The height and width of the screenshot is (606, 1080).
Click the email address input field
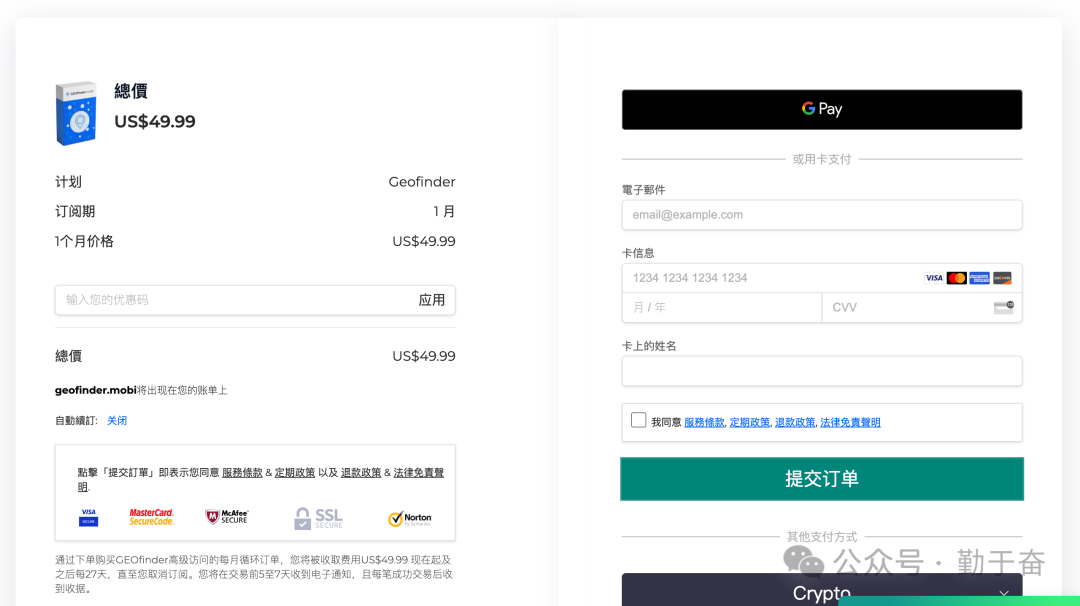[821, 214]
